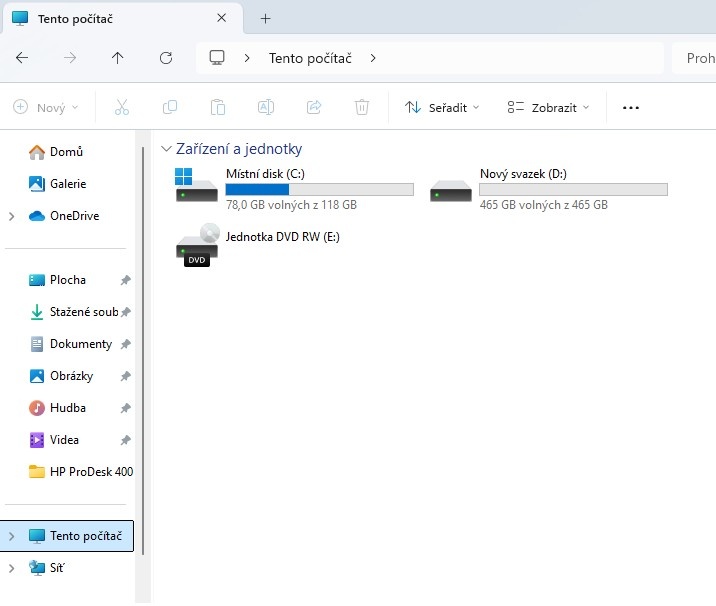Image resolution: width=716 pixels, height=606 pixels.
Task: Click Tento počítač in address breadcrumb
Action: pyautogui.click(x=310, y=58)
